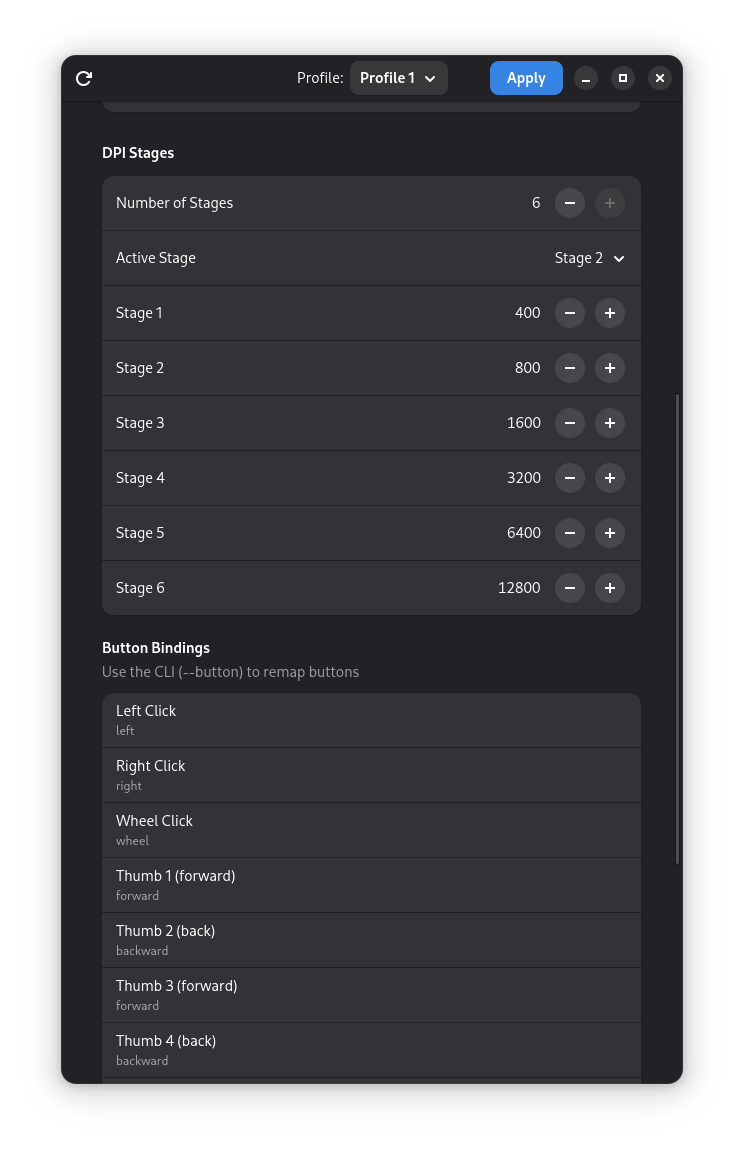744x1151 pixels.
Task: Decrease Stage 1 DPI with minus button
Action: click(569, 313)
